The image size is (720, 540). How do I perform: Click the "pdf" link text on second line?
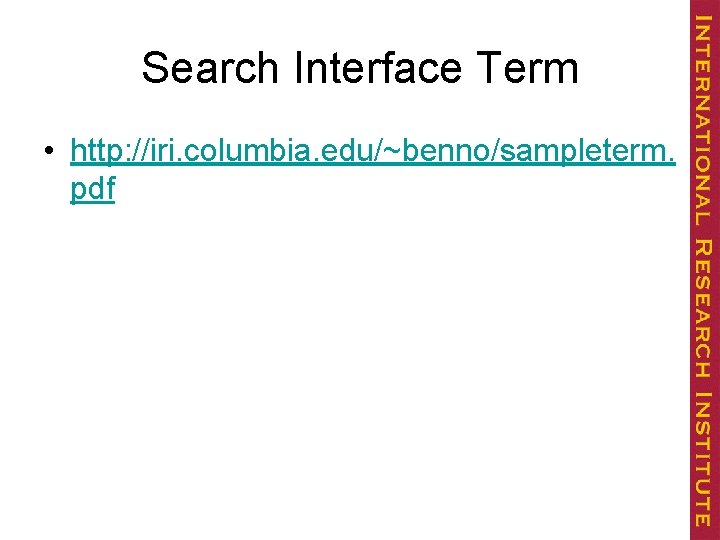(x=93, y=189)
